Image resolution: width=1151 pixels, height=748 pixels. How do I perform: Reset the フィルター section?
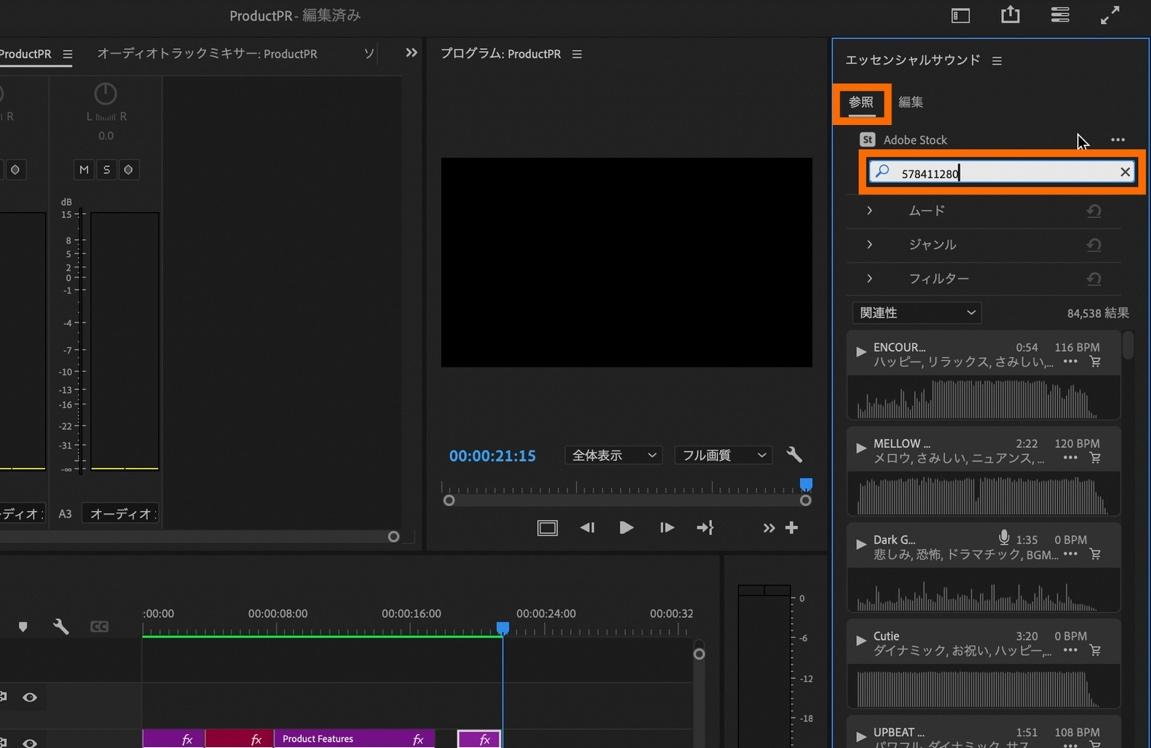click(1094, 279)
